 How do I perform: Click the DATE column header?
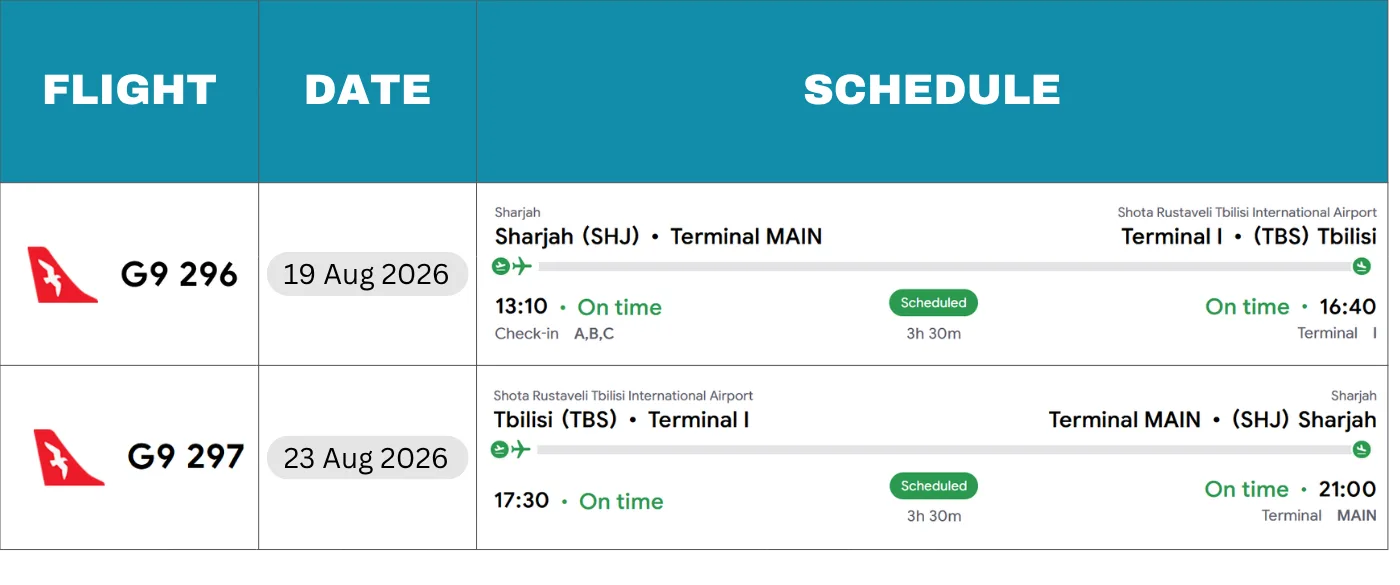(x=368, y=91)
